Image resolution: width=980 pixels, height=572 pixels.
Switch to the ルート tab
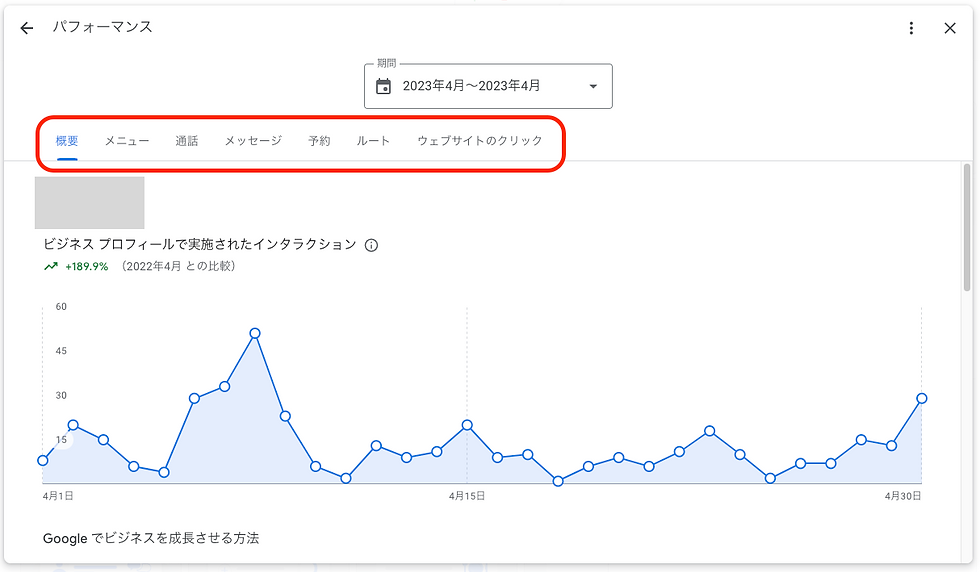[x=373, y=141]
